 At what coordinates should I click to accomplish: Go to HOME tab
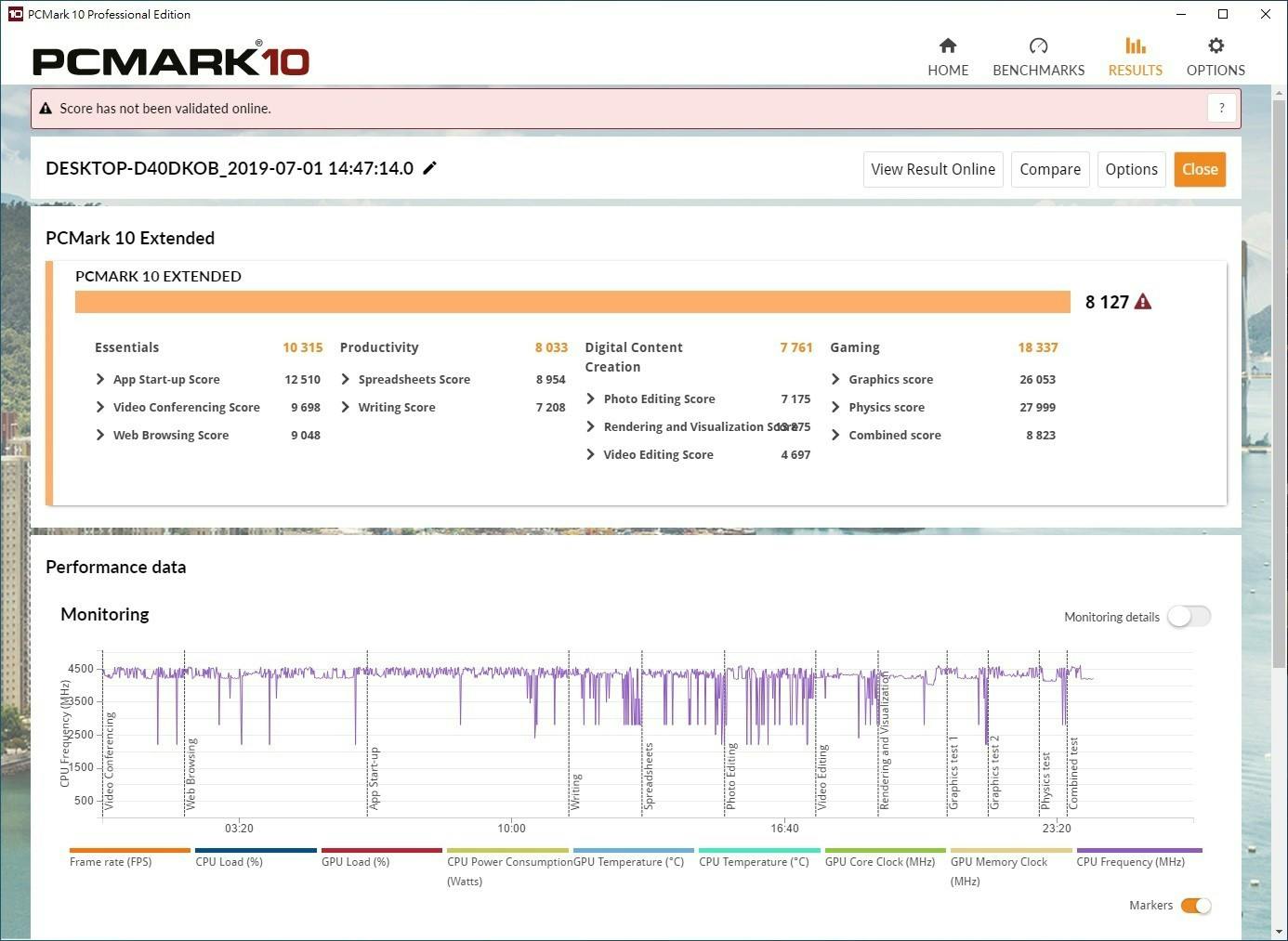coord(948,58)
